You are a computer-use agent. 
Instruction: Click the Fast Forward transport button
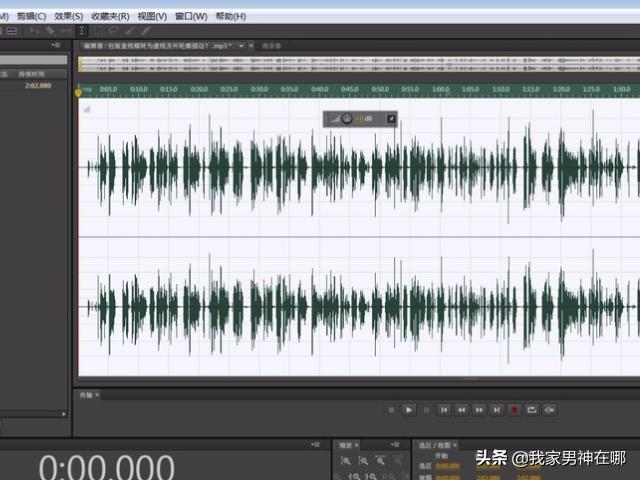[479, 409]
